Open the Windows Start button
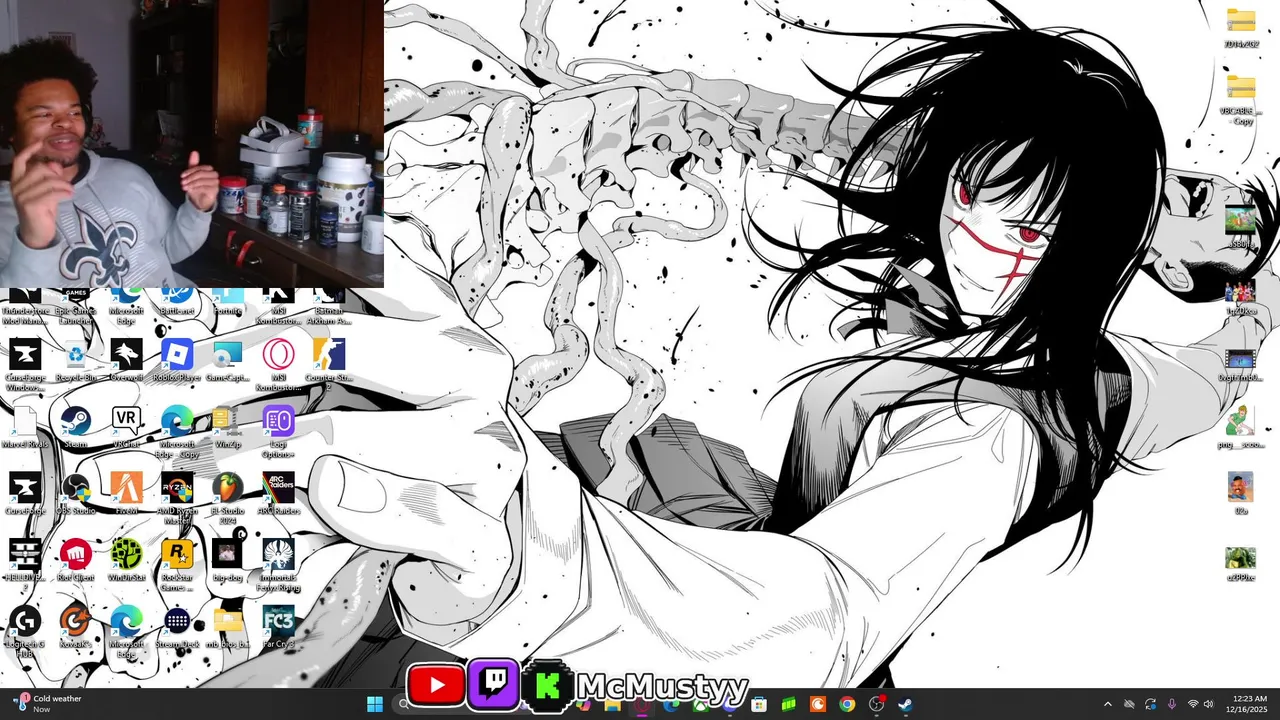1280x720 pixels. tap(375, 704)
